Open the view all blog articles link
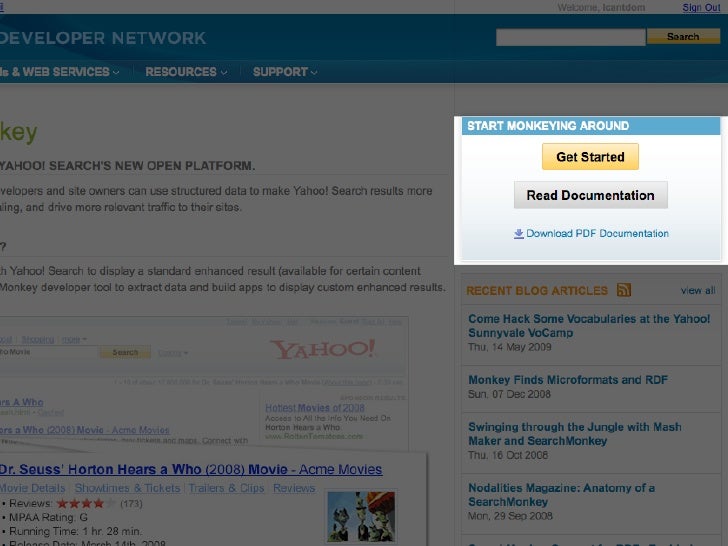728x546 pixels. [x=698, y=291]
